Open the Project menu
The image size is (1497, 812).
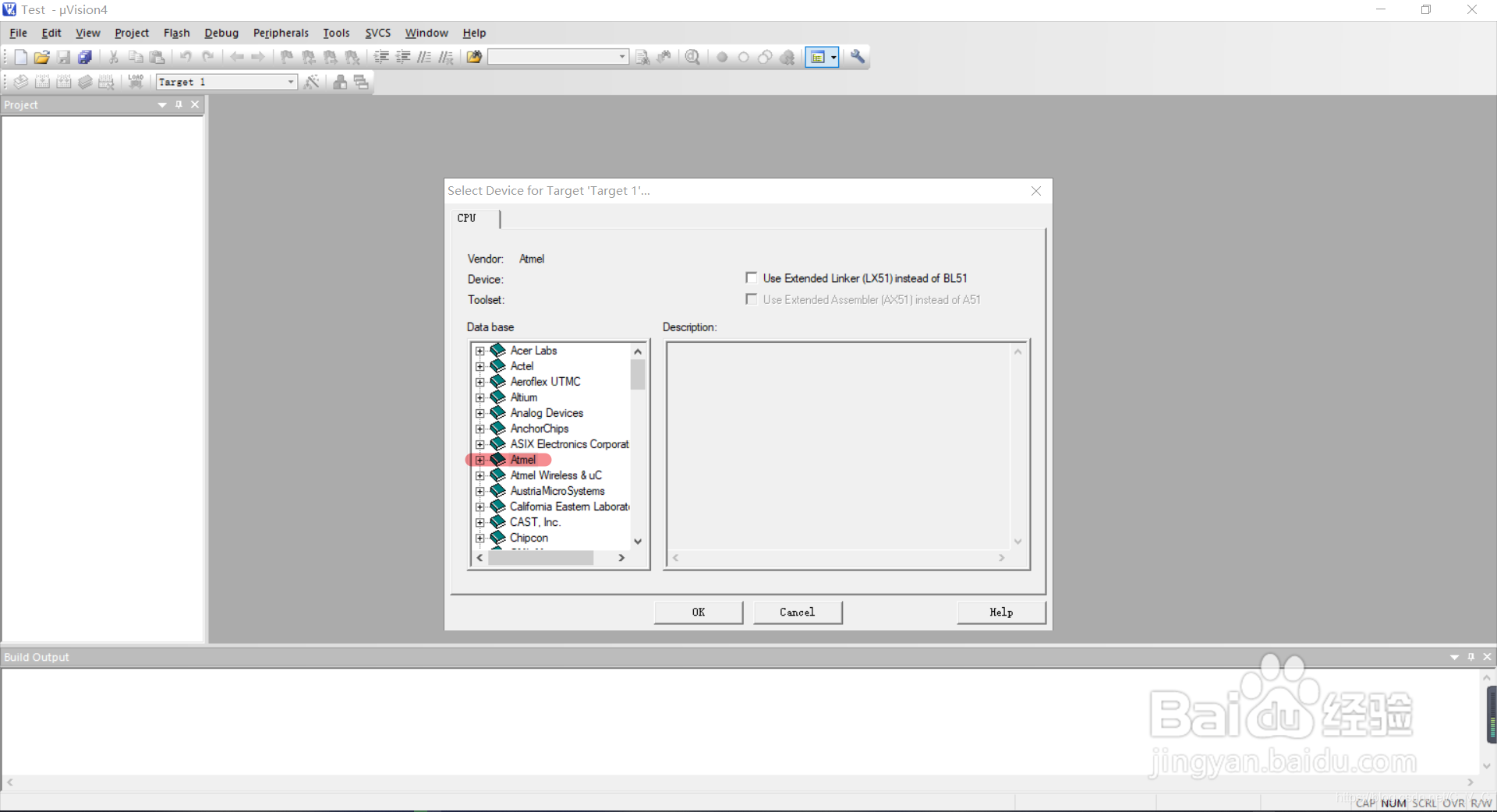point(132,33)
